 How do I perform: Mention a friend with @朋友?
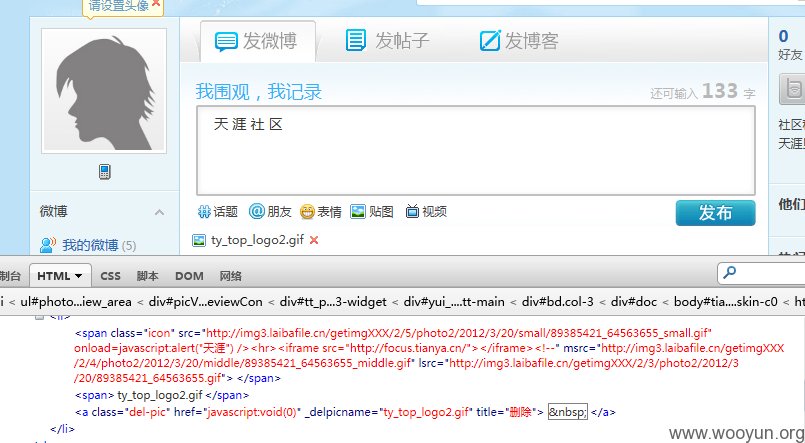point(270,211)
